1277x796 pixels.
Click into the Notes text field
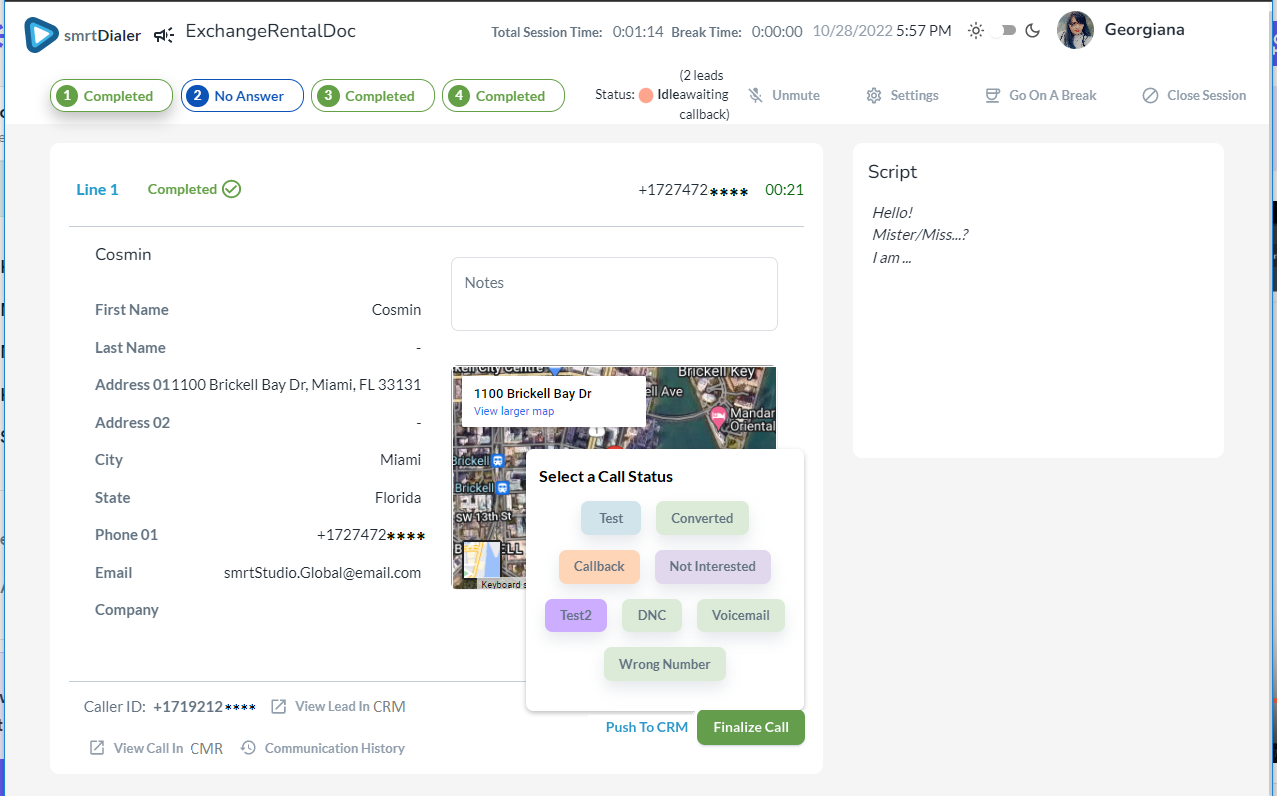(614, 295)
